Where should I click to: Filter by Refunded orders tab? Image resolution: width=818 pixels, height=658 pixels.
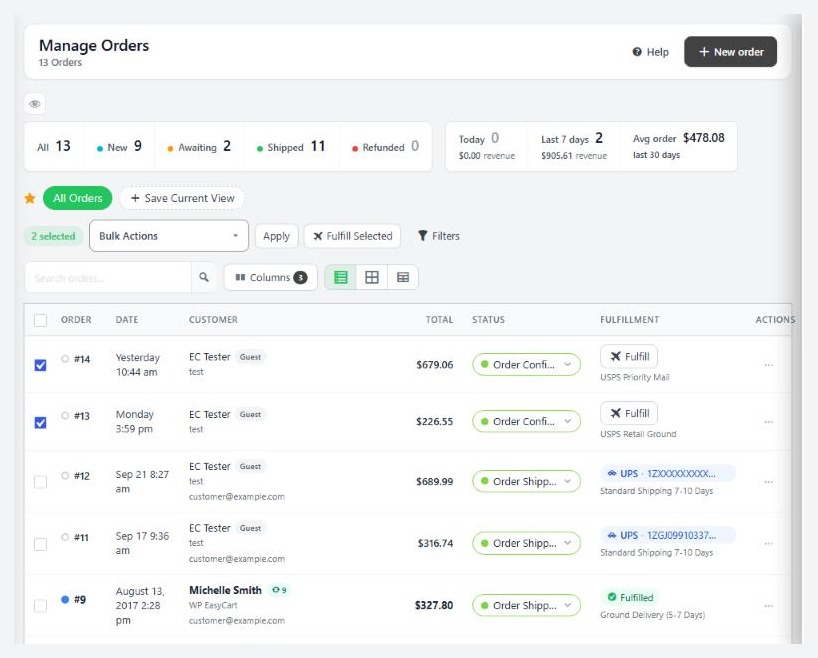tap(386, 146)
